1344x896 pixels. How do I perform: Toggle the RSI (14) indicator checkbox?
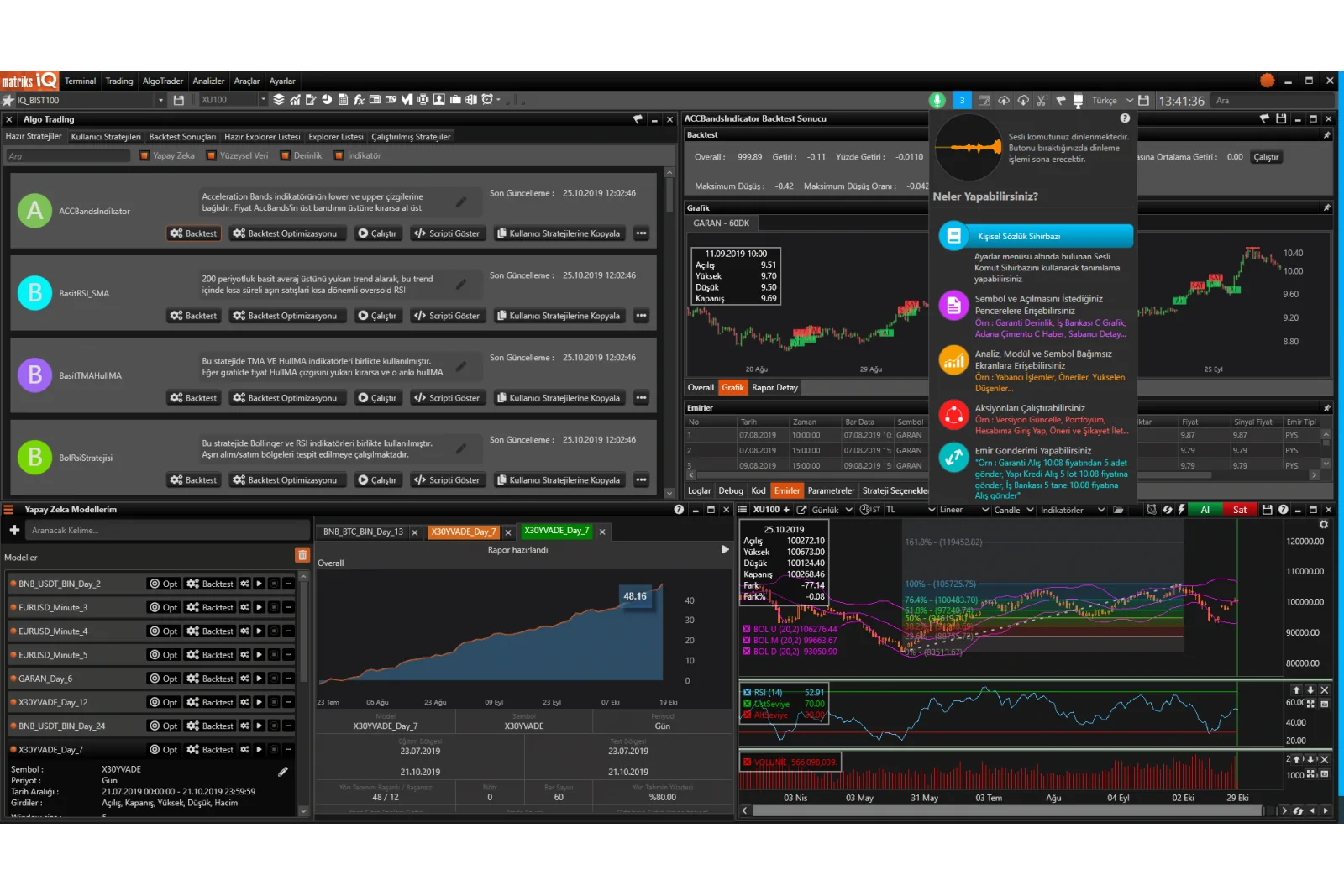747,693
